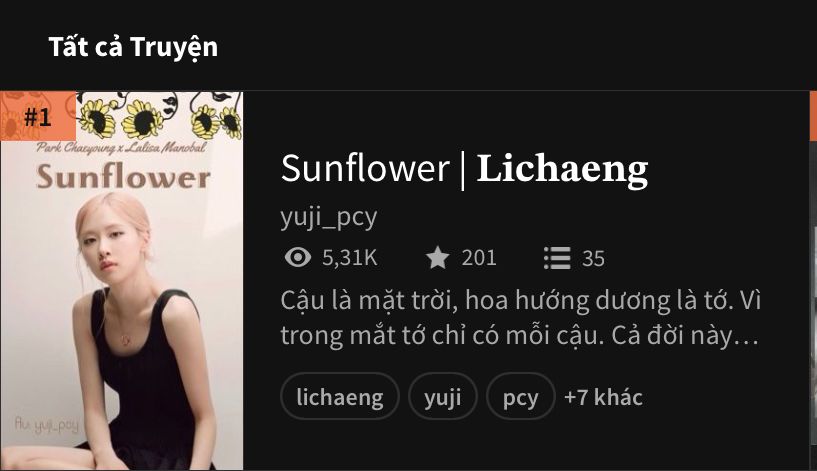Image resolution: width=817 pixels, height=471 pixels.
Task: Click the 35 chapters count
Action: (x=593, y=258)
